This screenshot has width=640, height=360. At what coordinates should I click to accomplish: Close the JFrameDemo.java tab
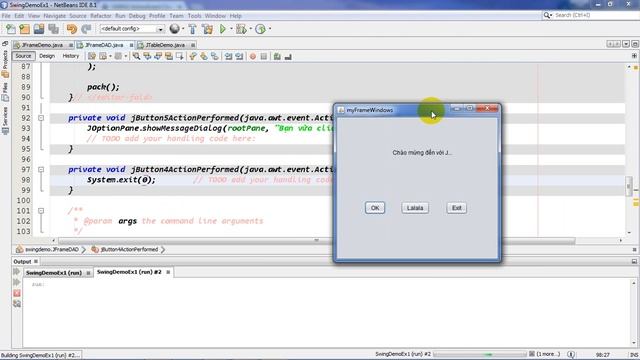(x=71, y=45)
